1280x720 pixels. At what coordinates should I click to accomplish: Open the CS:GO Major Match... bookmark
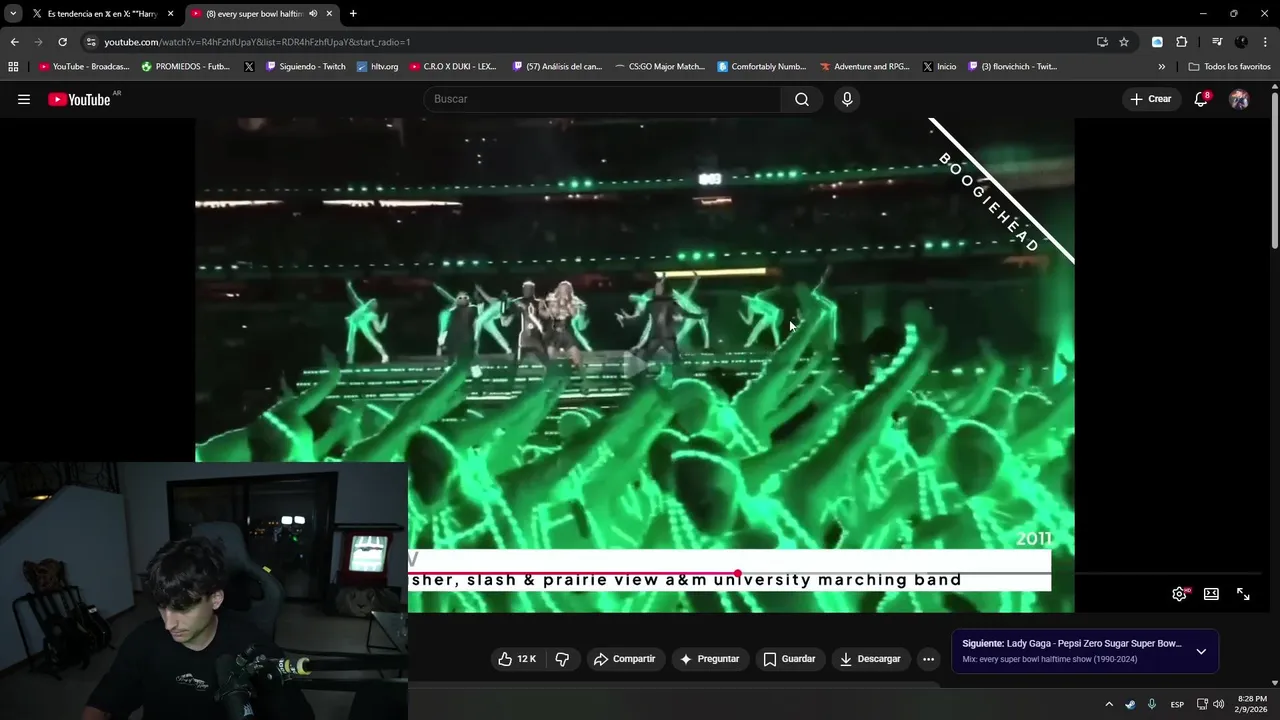659,67
